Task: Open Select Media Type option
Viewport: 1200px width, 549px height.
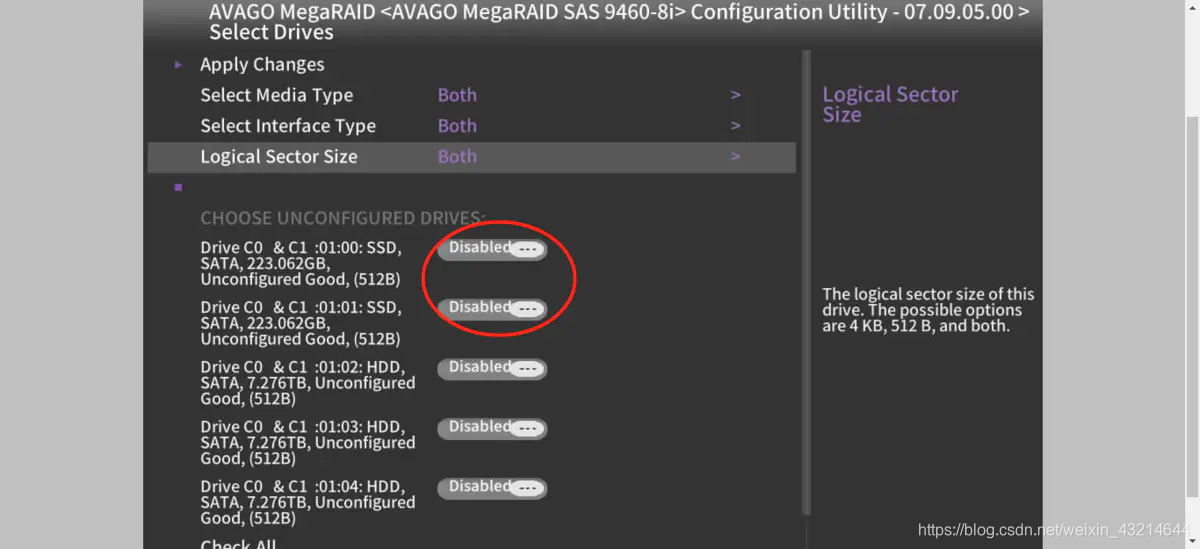Action: click(276, 96)
